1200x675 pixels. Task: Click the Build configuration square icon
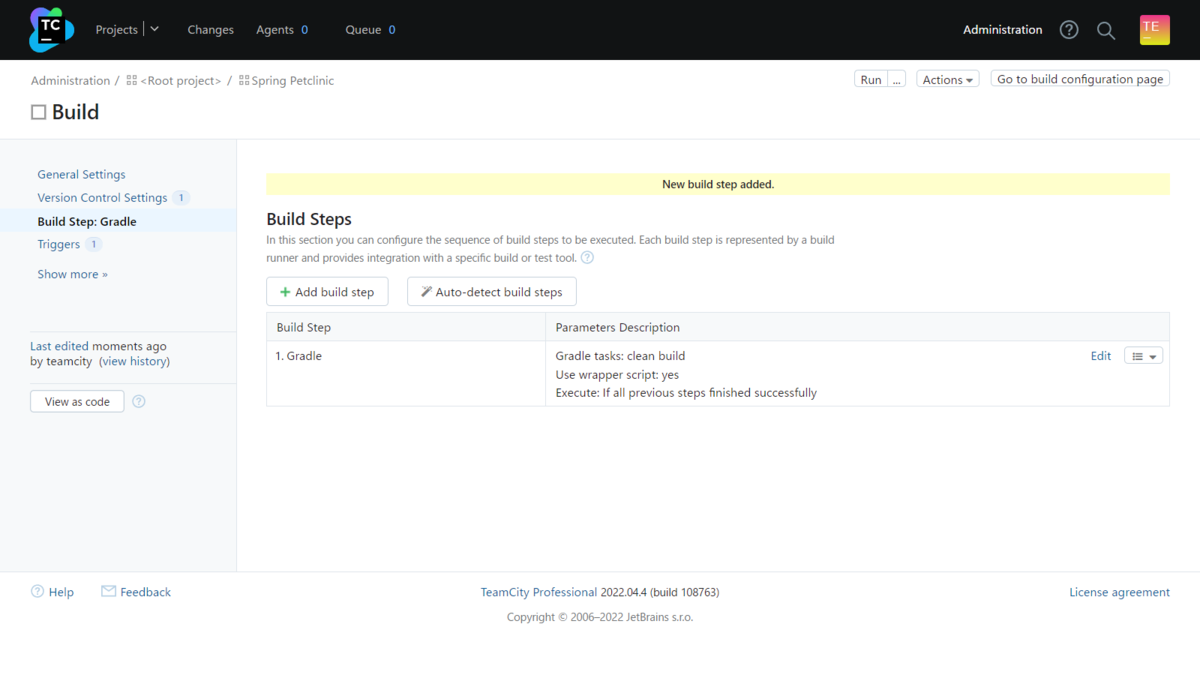[38, 113]
